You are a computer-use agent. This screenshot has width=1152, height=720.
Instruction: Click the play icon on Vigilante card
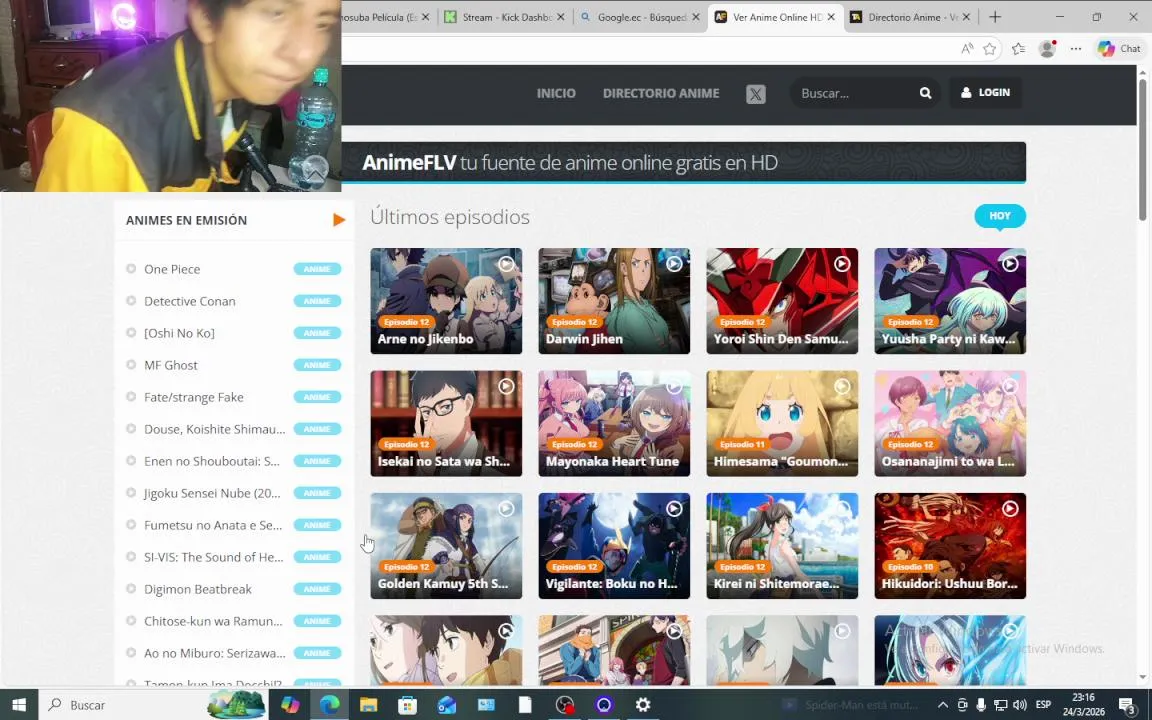pyautogui.click(x=674, y=508)
